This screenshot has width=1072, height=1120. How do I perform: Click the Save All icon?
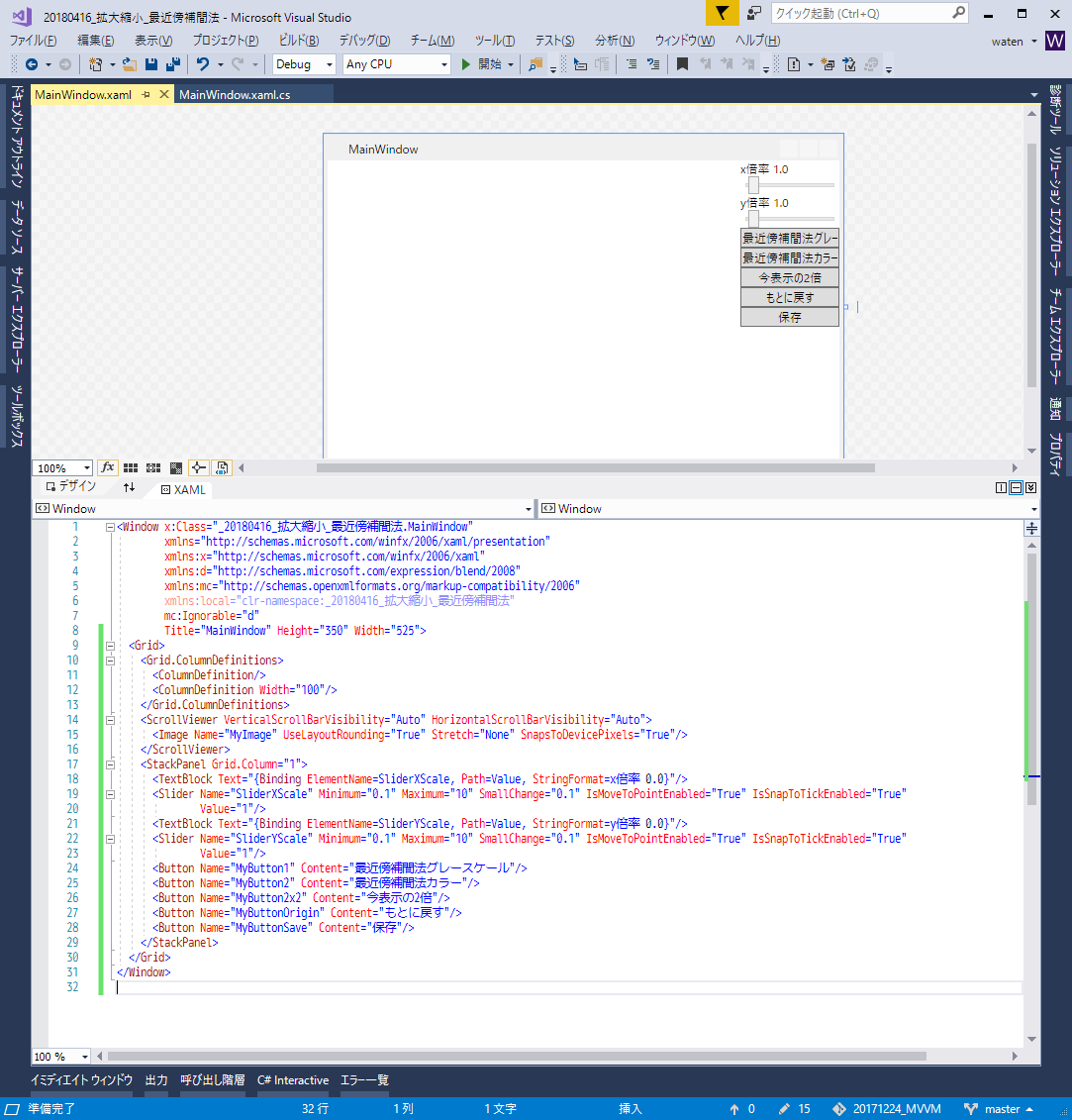click(173, 64)
